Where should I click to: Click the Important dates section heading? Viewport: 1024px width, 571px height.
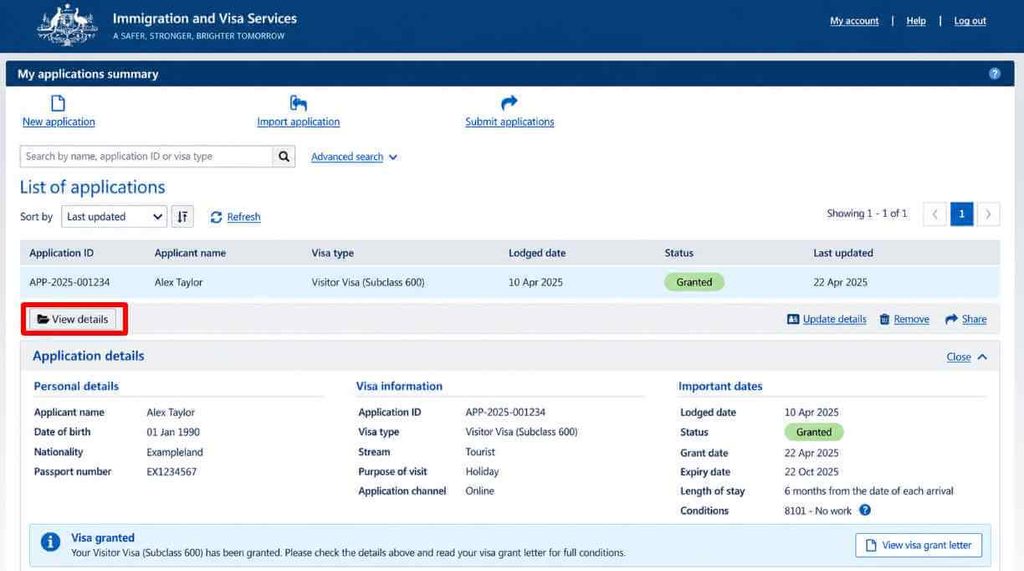(720, 386)
